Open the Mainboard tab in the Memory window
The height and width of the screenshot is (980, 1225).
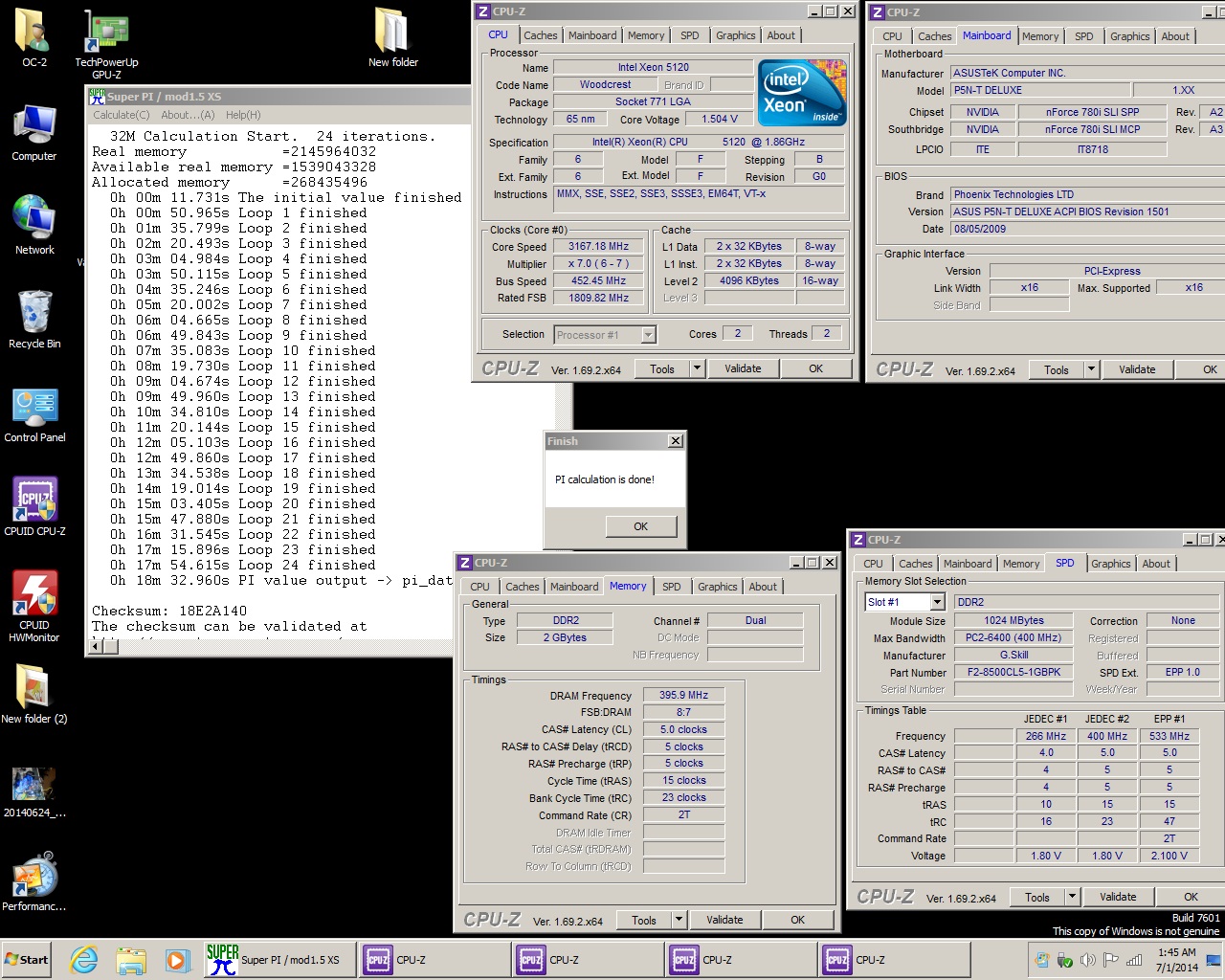pos(574,587)
